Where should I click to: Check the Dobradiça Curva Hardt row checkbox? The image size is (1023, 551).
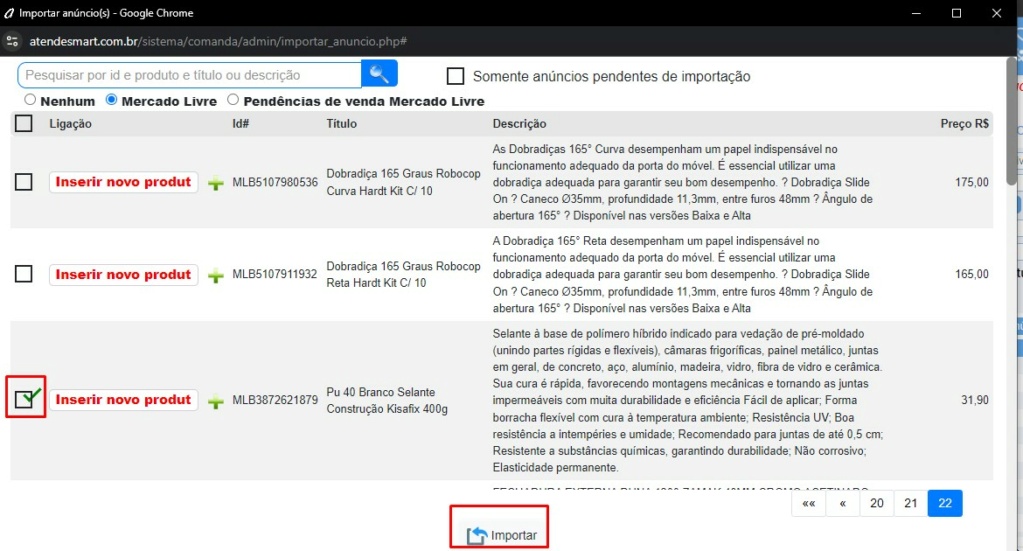(23, 182)
